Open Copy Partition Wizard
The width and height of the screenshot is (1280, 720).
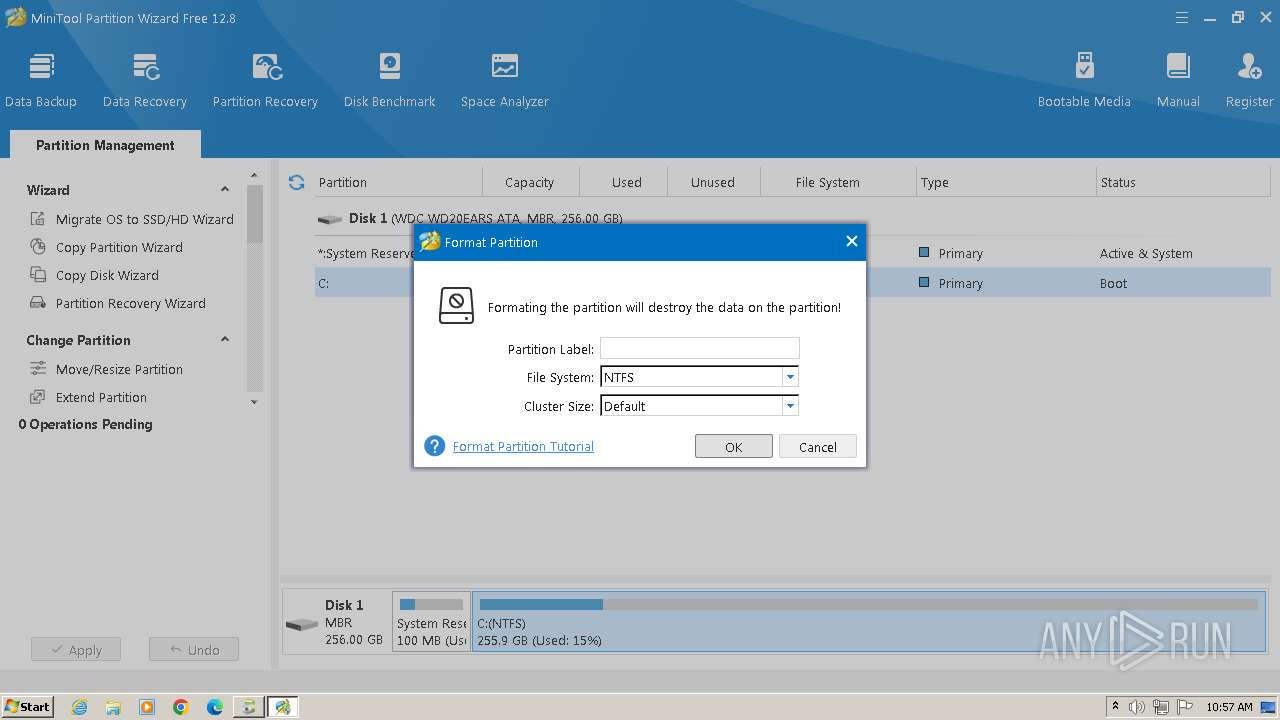119,247
